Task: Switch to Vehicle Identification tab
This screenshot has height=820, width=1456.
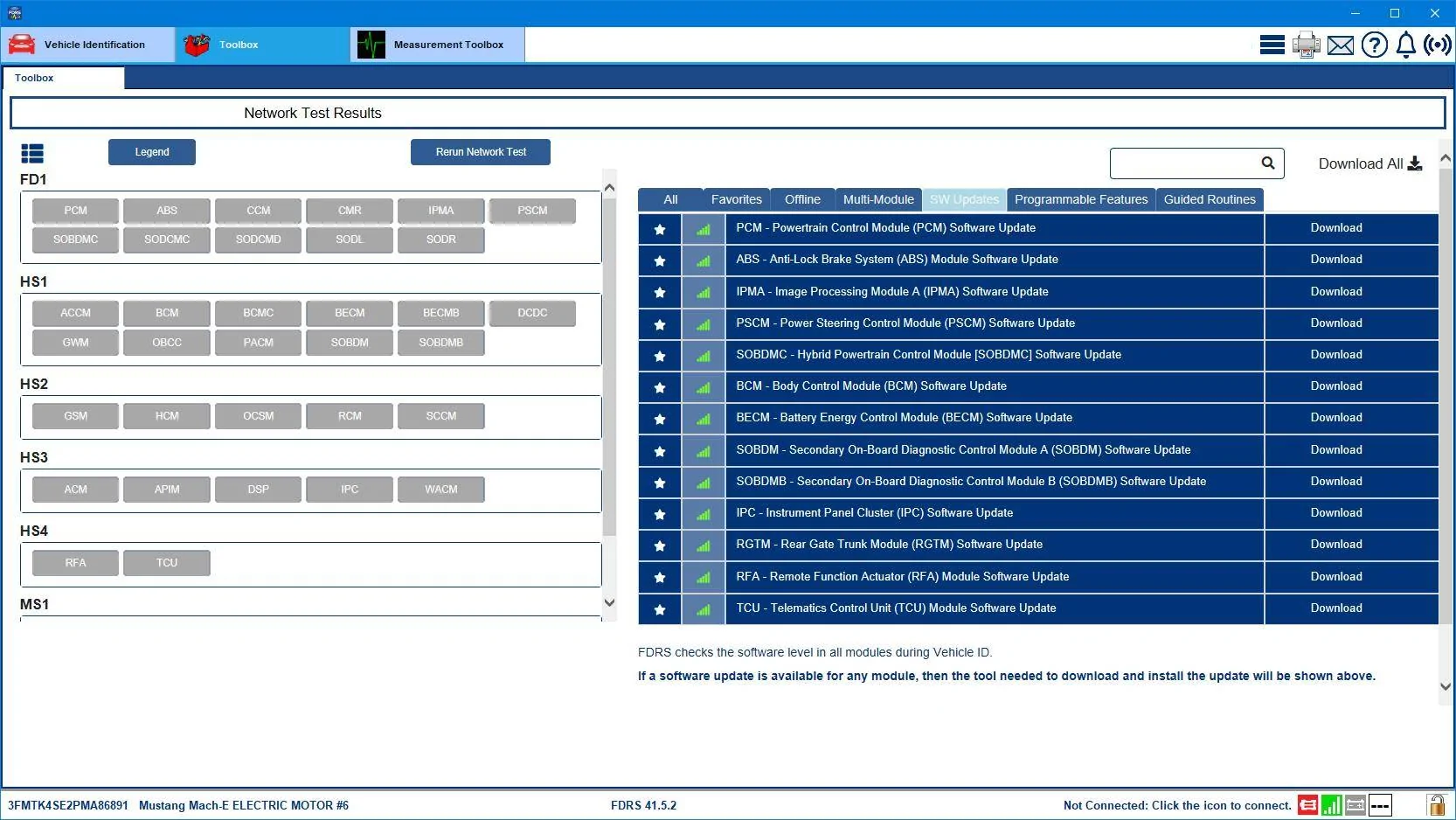Action: (x=87, y=45)
